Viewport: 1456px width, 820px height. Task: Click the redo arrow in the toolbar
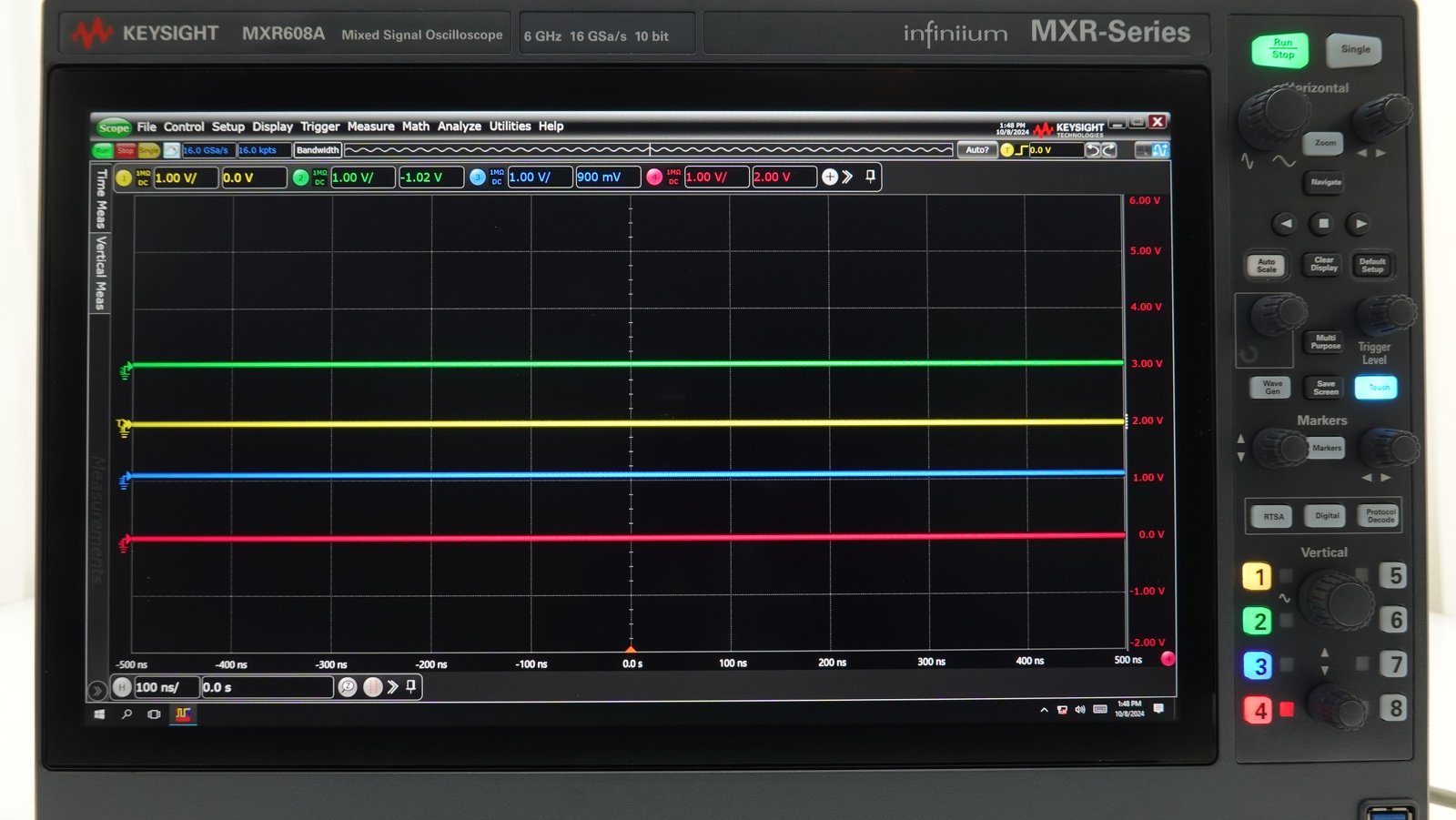tap(1109, 150)
